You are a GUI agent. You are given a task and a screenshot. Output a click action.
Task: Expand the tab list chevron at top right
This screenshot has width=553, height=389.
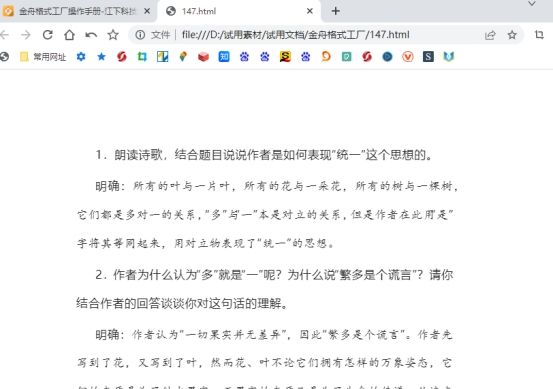532,4
